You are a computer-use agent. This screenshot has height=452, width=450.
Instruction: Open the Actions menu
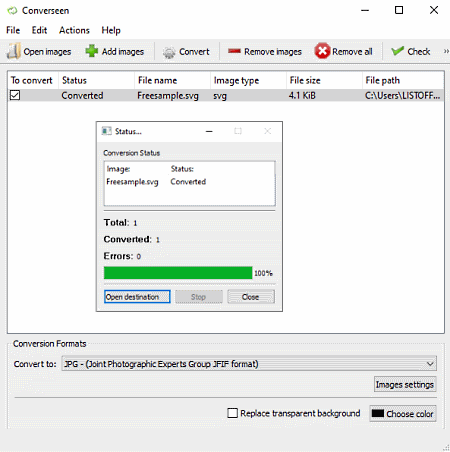tap(74, 30)
